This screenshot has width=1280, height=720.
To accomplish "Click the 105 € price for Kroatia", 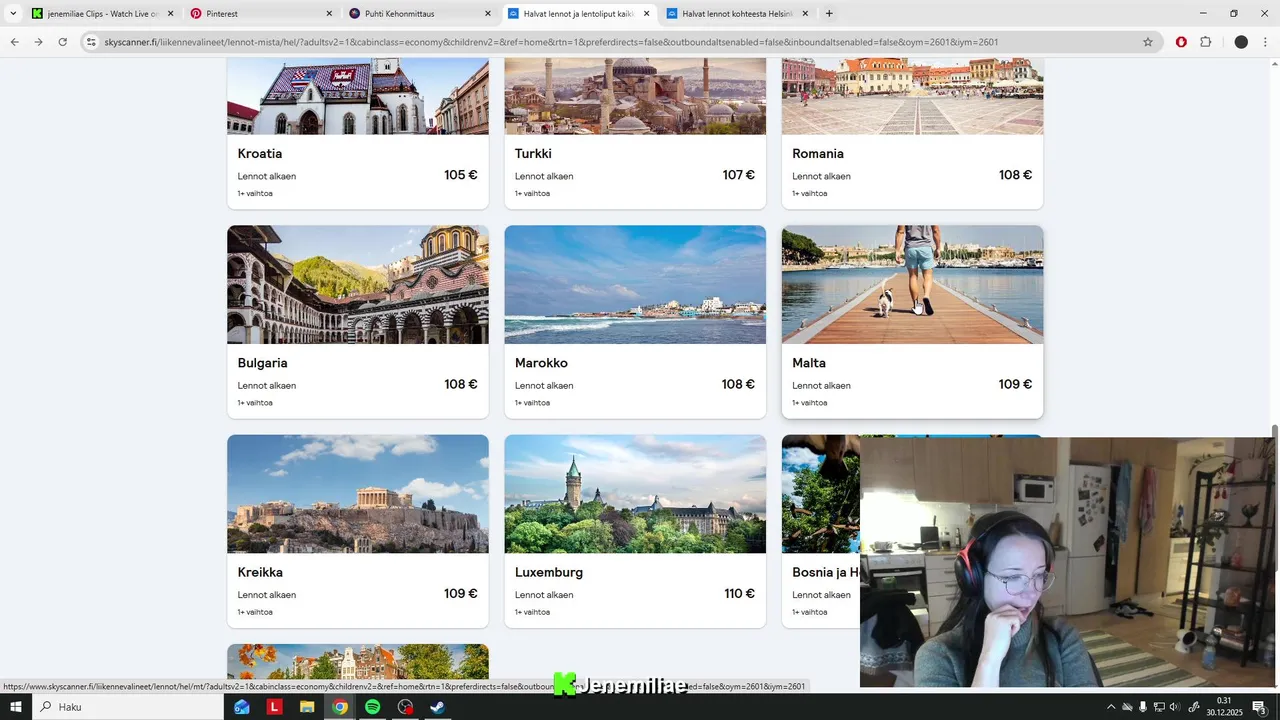I will click(461, 175).
